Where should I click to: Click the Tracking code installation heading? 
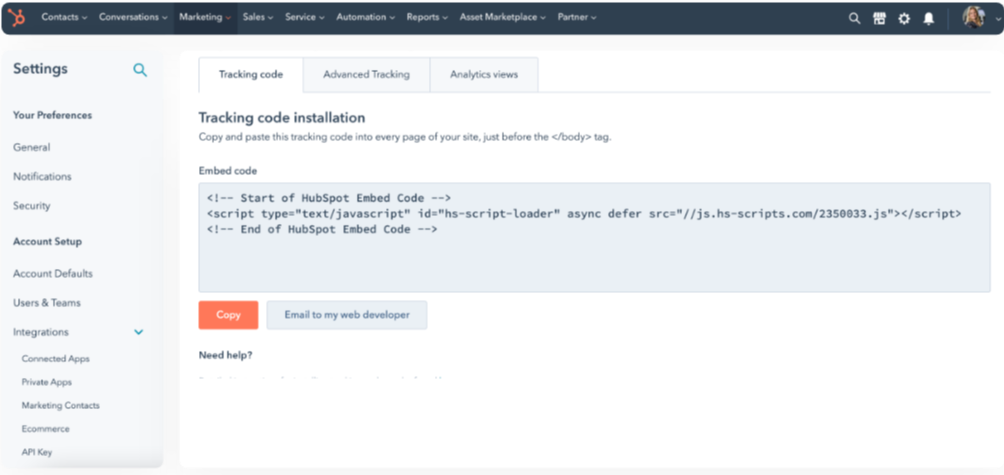[282, 118]
